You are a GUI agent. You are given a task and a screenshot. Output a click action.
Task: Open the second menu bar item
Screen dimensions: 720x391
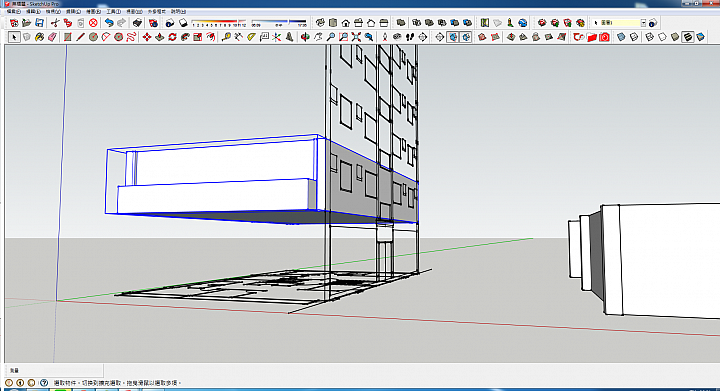tap(33, 11)
